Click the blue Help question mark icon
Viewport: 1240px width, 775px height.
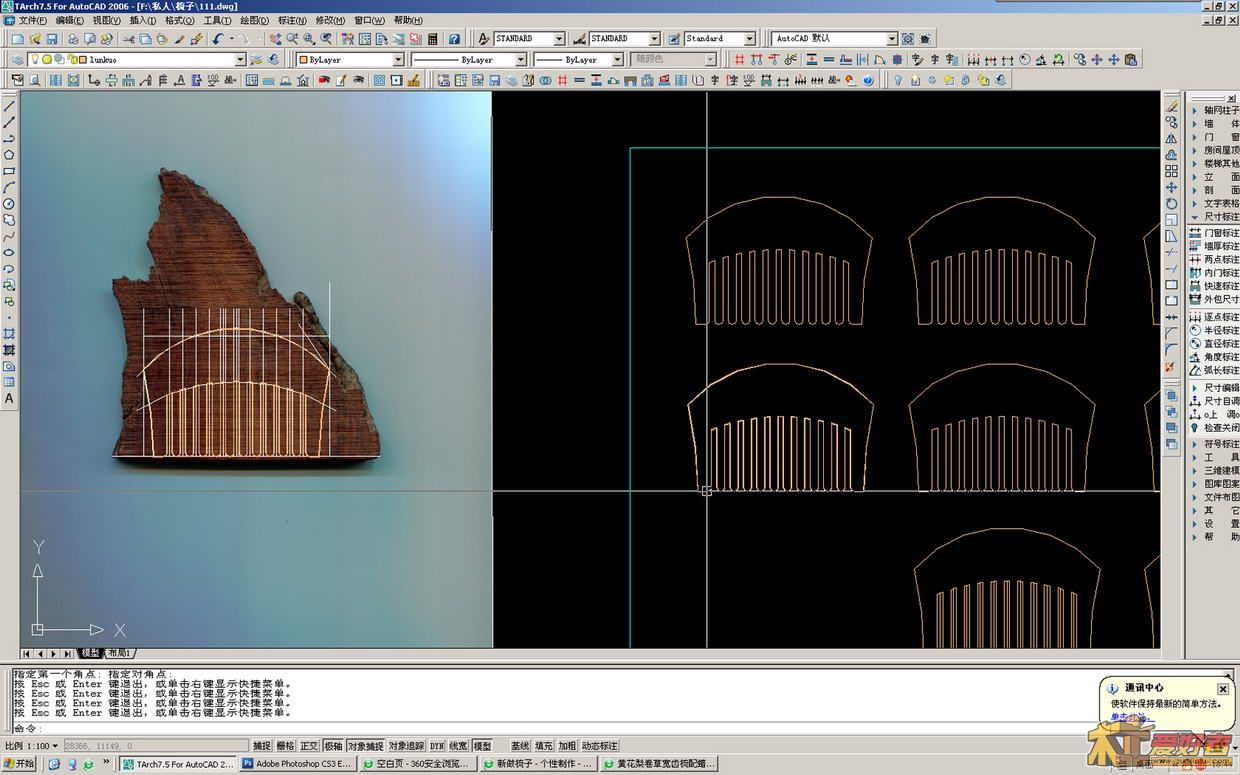454,39
